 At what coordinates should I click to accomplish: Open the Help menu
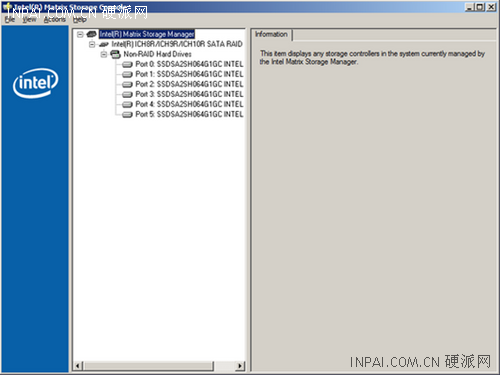80,19
